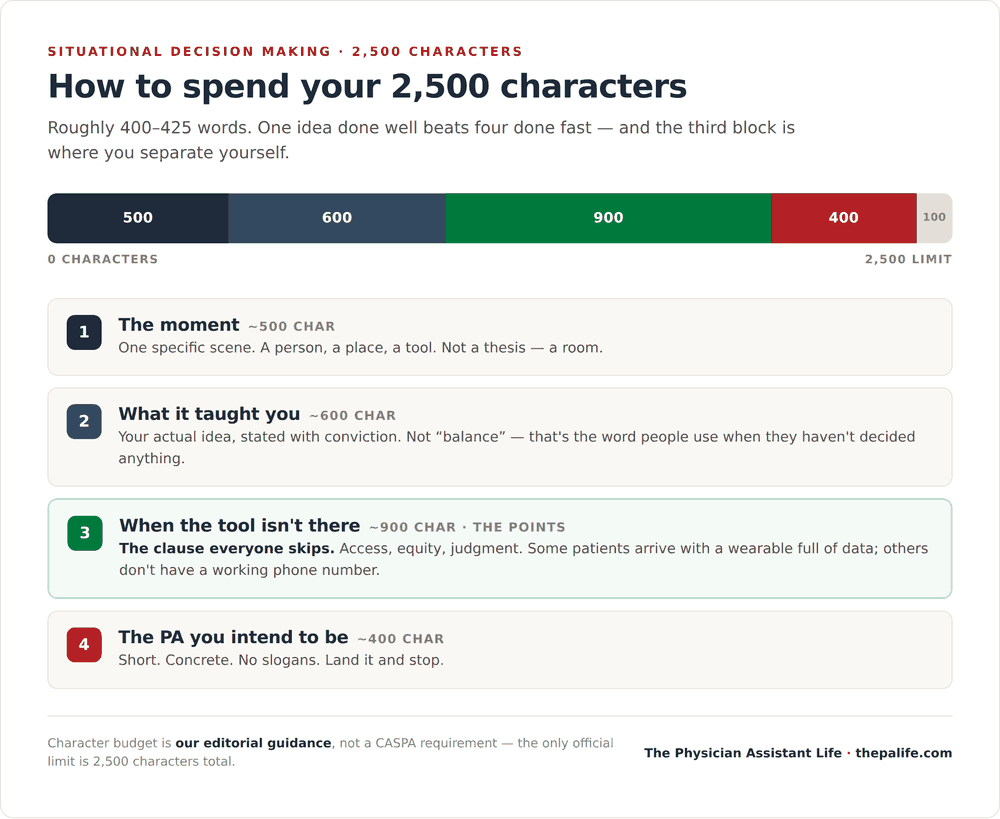Viewport: 1000px width, 819px height.
Task: Click the numbered badge 1 icon
Action: click(x=84, y=332)
